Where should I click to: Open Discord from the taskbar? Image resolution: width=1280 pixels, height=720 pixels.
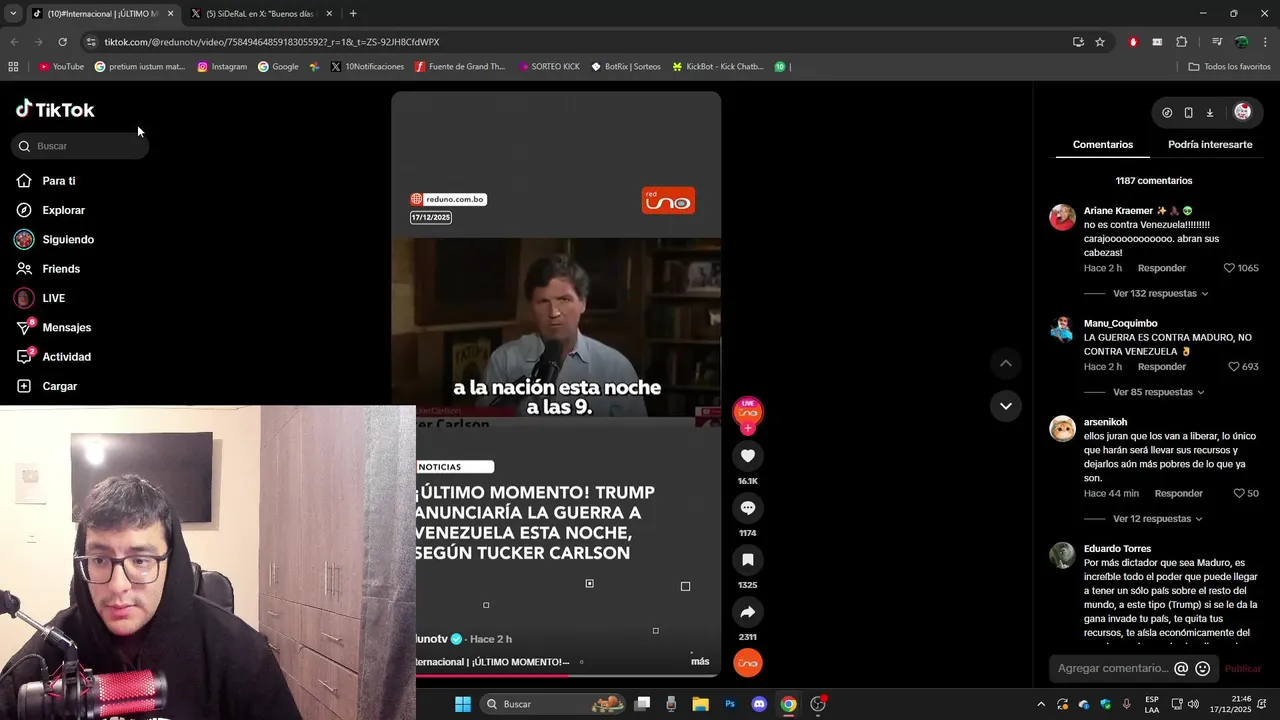click(759, 704)
